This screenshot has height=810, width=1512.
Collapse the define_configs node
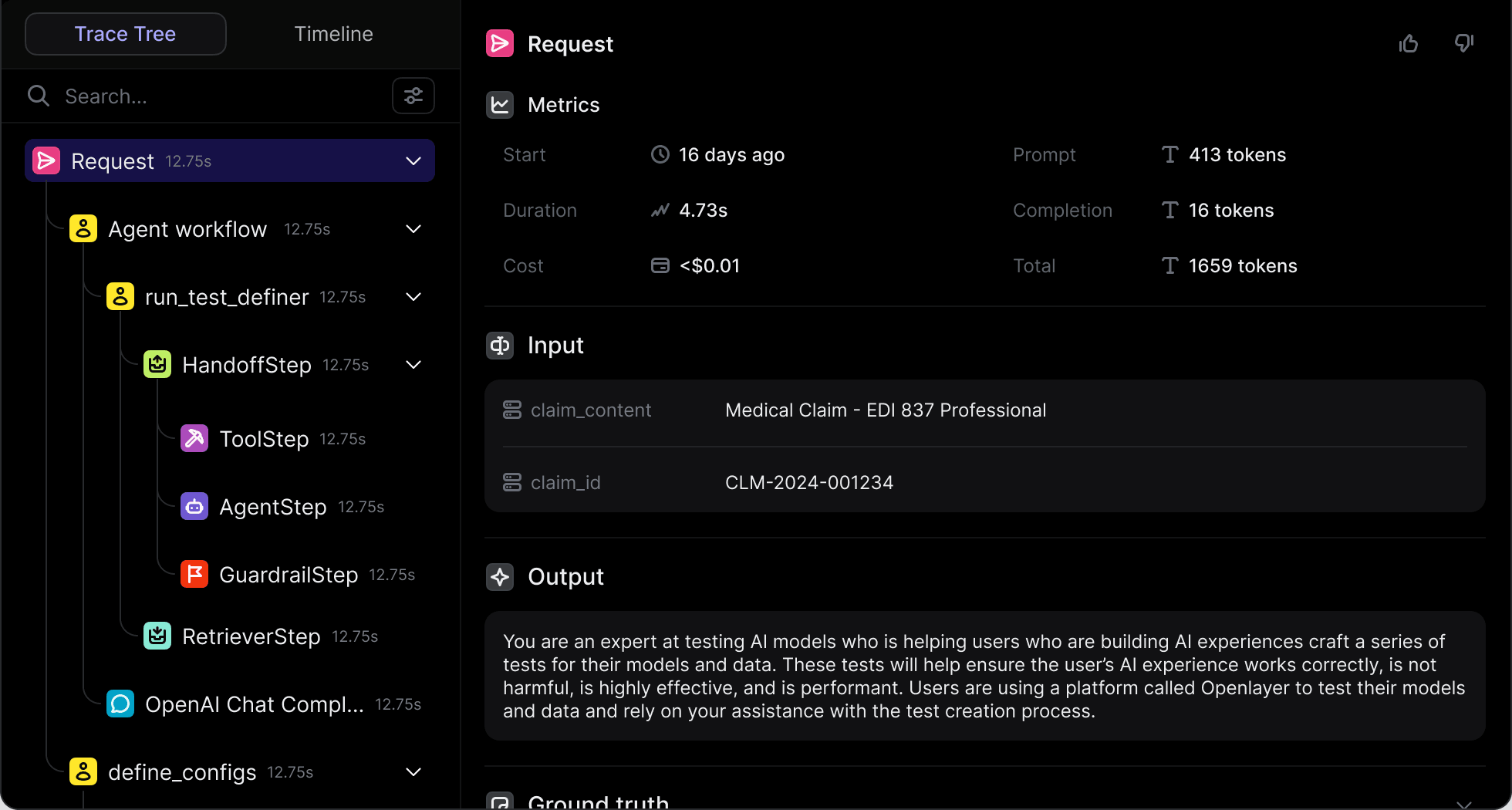pyautogui.click(x=413, y=771)
